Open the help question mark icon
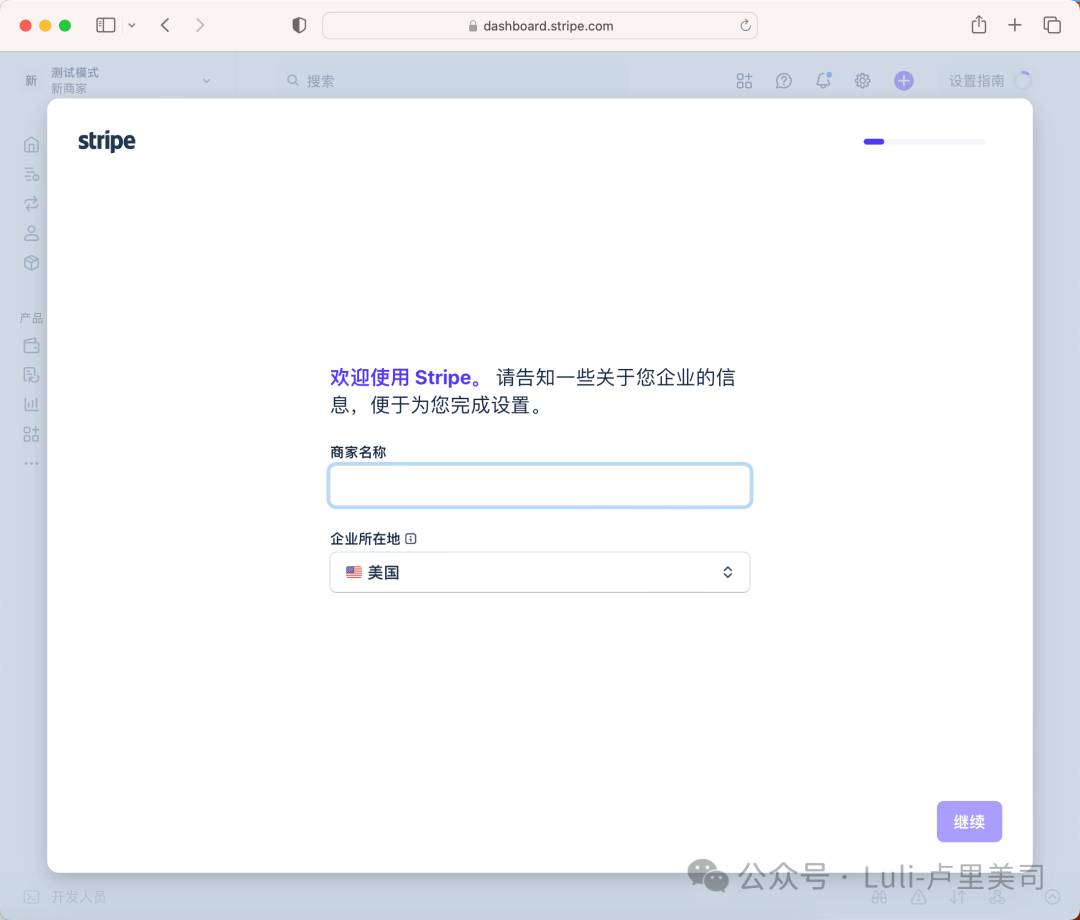 pos(784,81)
